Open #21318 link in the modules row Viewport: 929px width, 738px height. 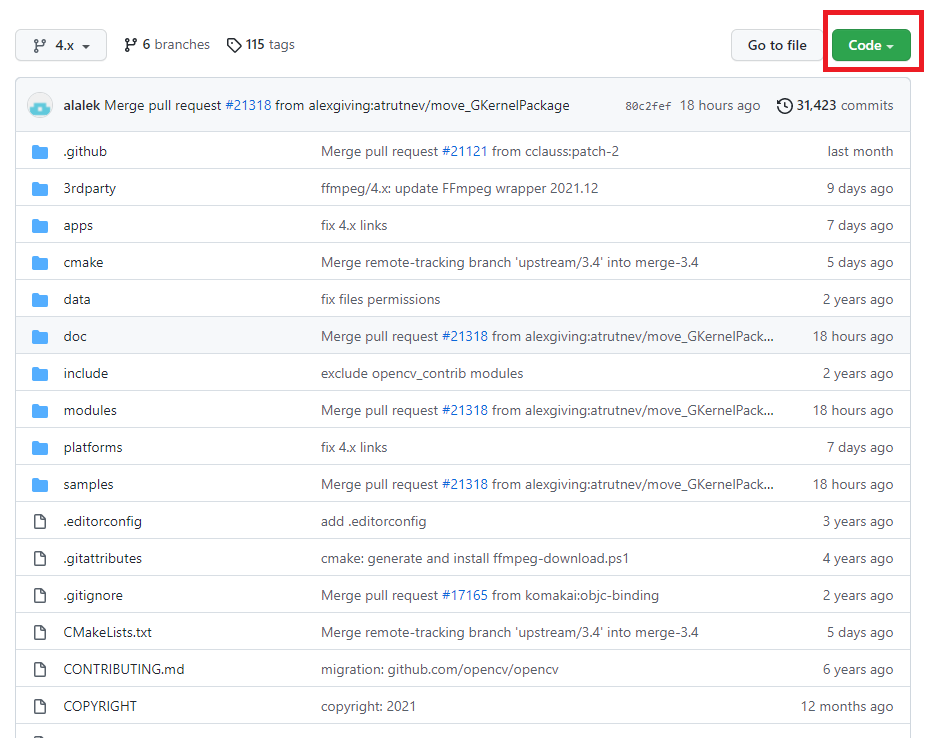(464, 410)
